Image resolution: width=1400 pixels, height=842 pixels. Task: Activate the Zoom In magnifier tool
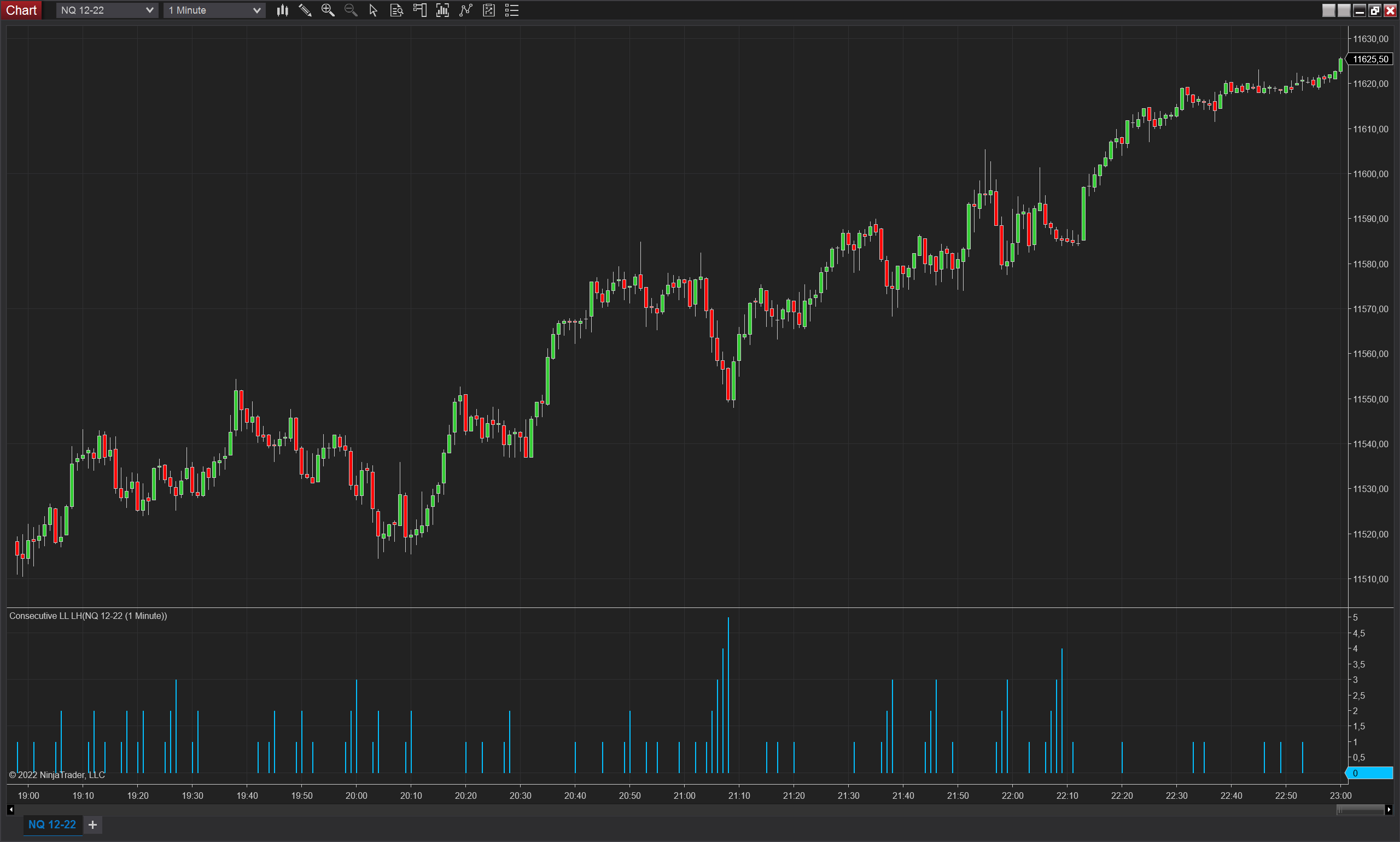(328, 10)
